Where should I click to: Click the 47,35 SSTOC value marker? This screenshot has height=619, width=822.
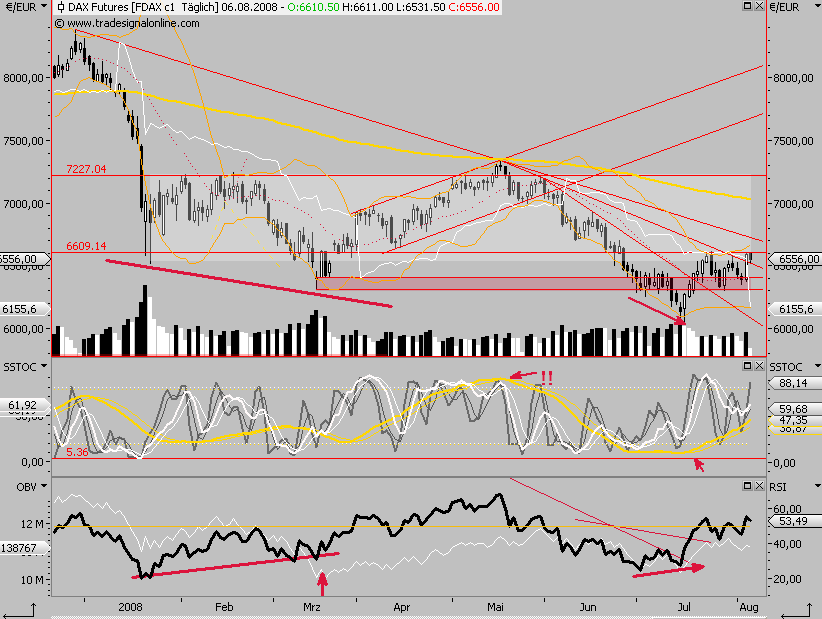point(795,420)
